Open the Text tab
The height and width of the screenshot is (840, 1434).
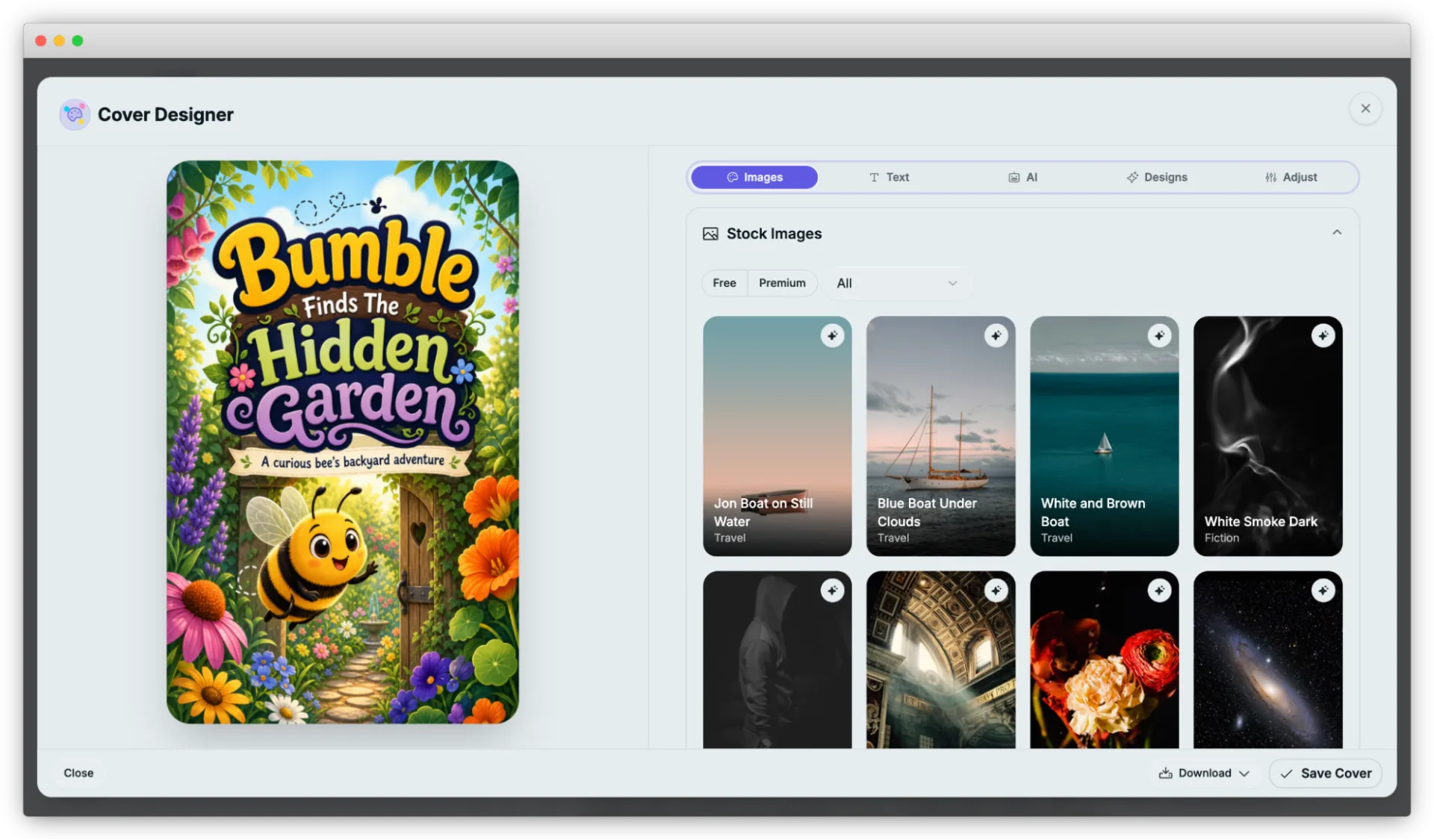click(889, 177)
